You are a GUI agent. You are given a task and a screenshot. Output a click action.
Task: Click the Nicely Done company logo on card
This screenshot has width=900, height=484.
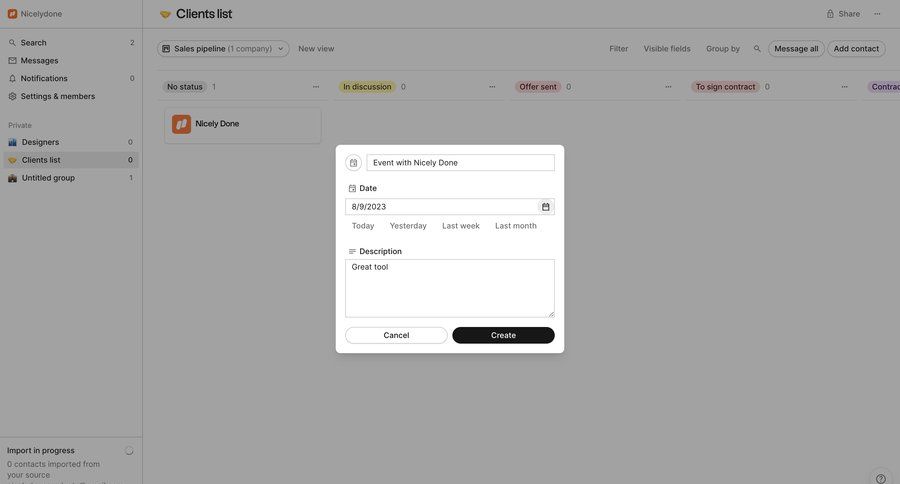(x=181, y=124)
